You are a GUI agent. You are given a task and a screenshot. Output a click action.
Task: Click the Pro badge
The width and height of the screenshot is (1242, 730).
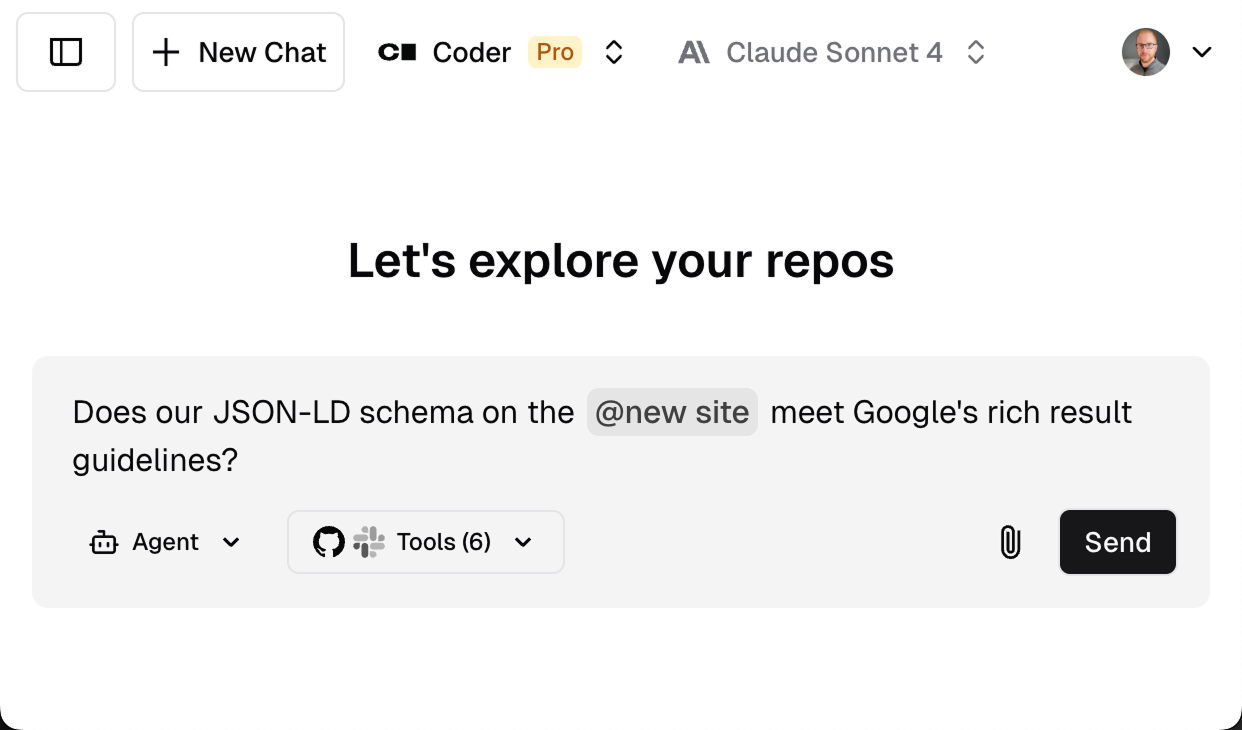pyautogui.click(x=555, y=52)
